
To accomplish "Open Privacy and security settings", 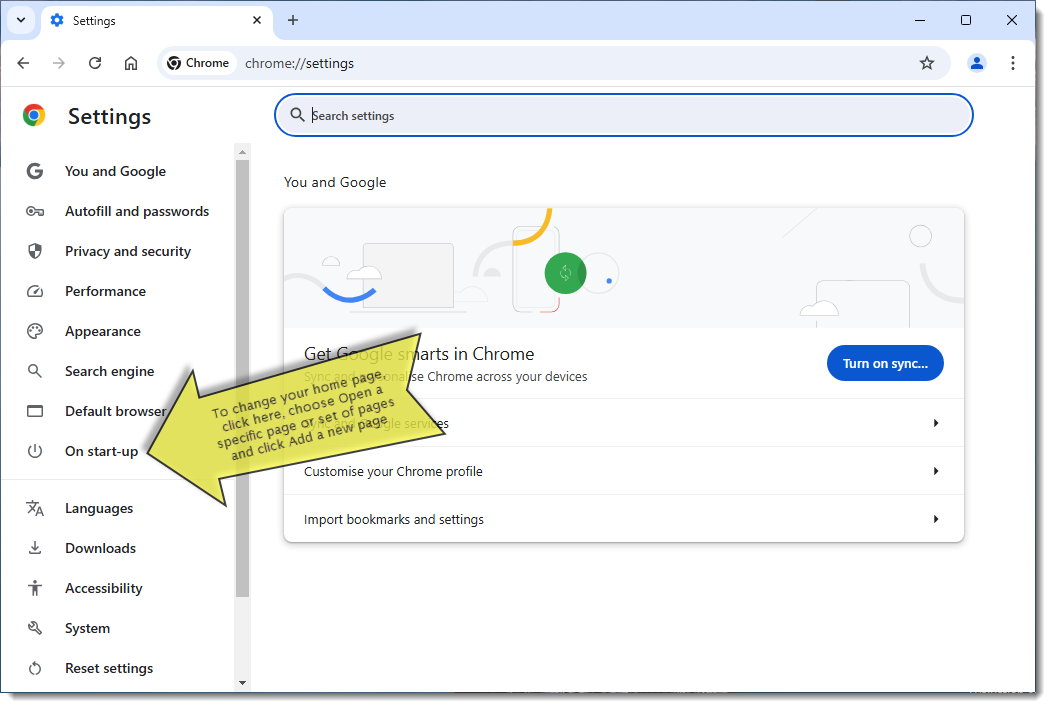I will click(x=127, y=251).
